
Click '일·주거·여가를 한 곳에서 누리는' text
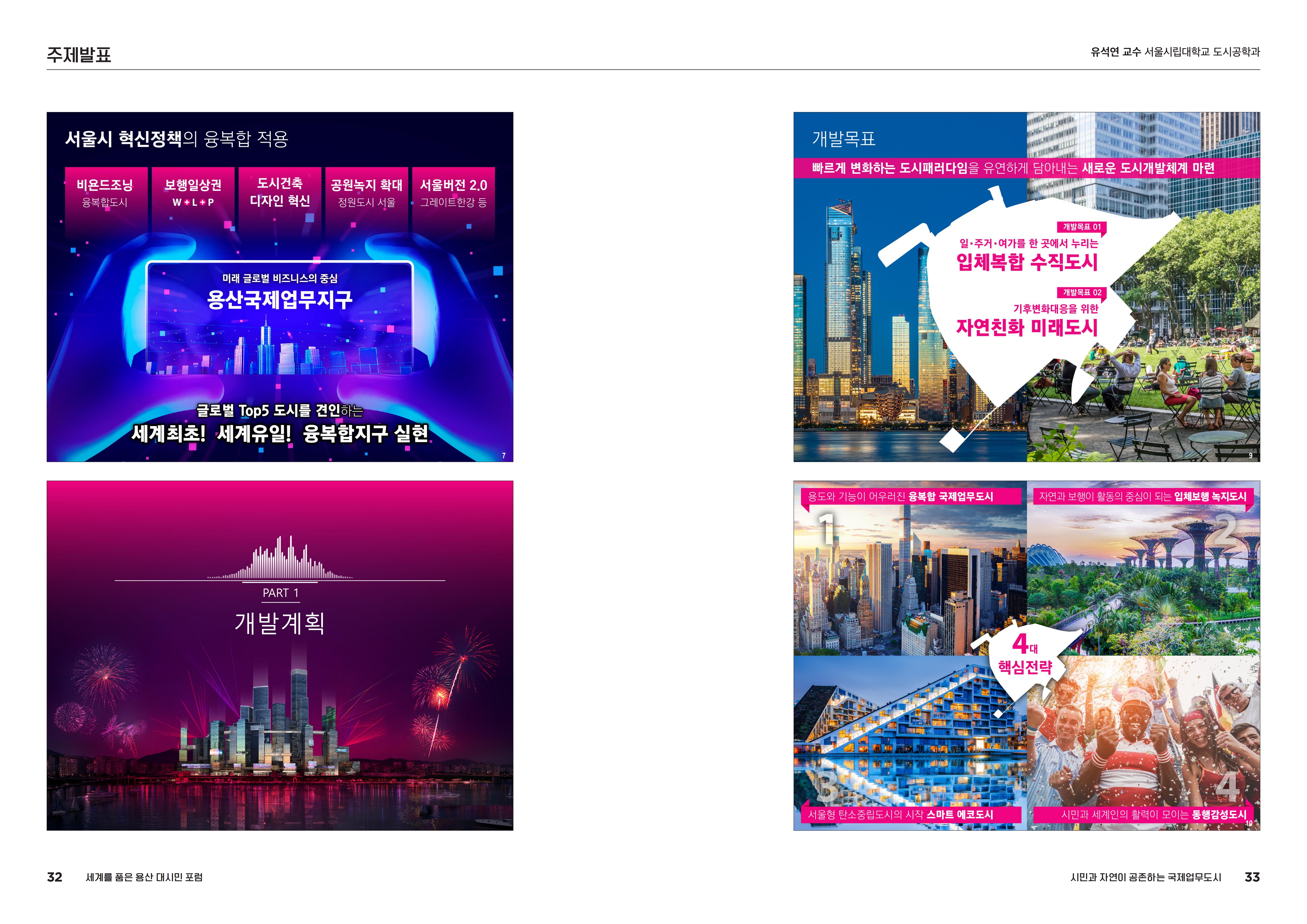tap(1029, 244)
